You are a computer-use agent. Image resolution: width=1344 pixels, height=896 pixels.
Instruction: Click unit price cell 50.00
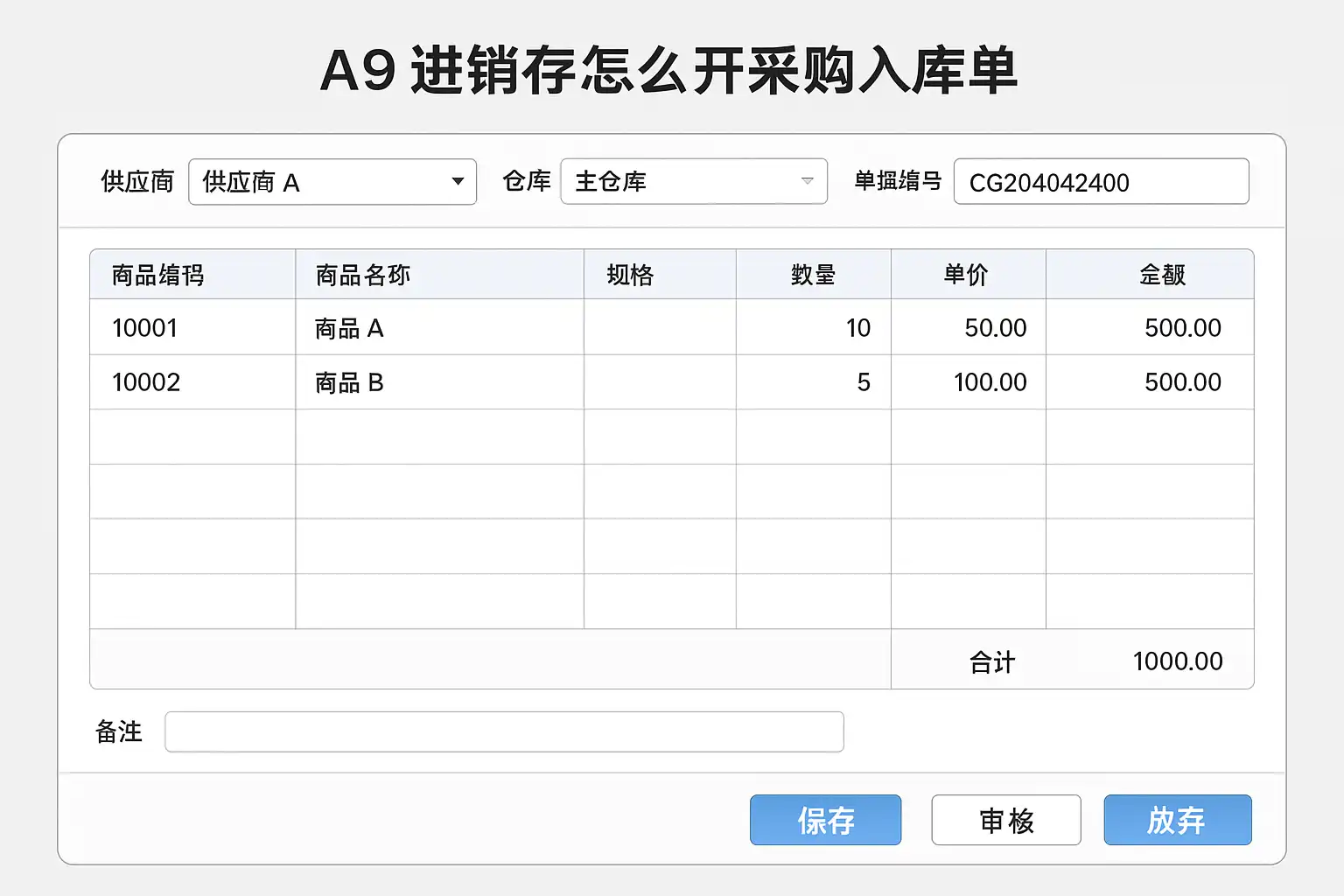(x=968, y=328)
